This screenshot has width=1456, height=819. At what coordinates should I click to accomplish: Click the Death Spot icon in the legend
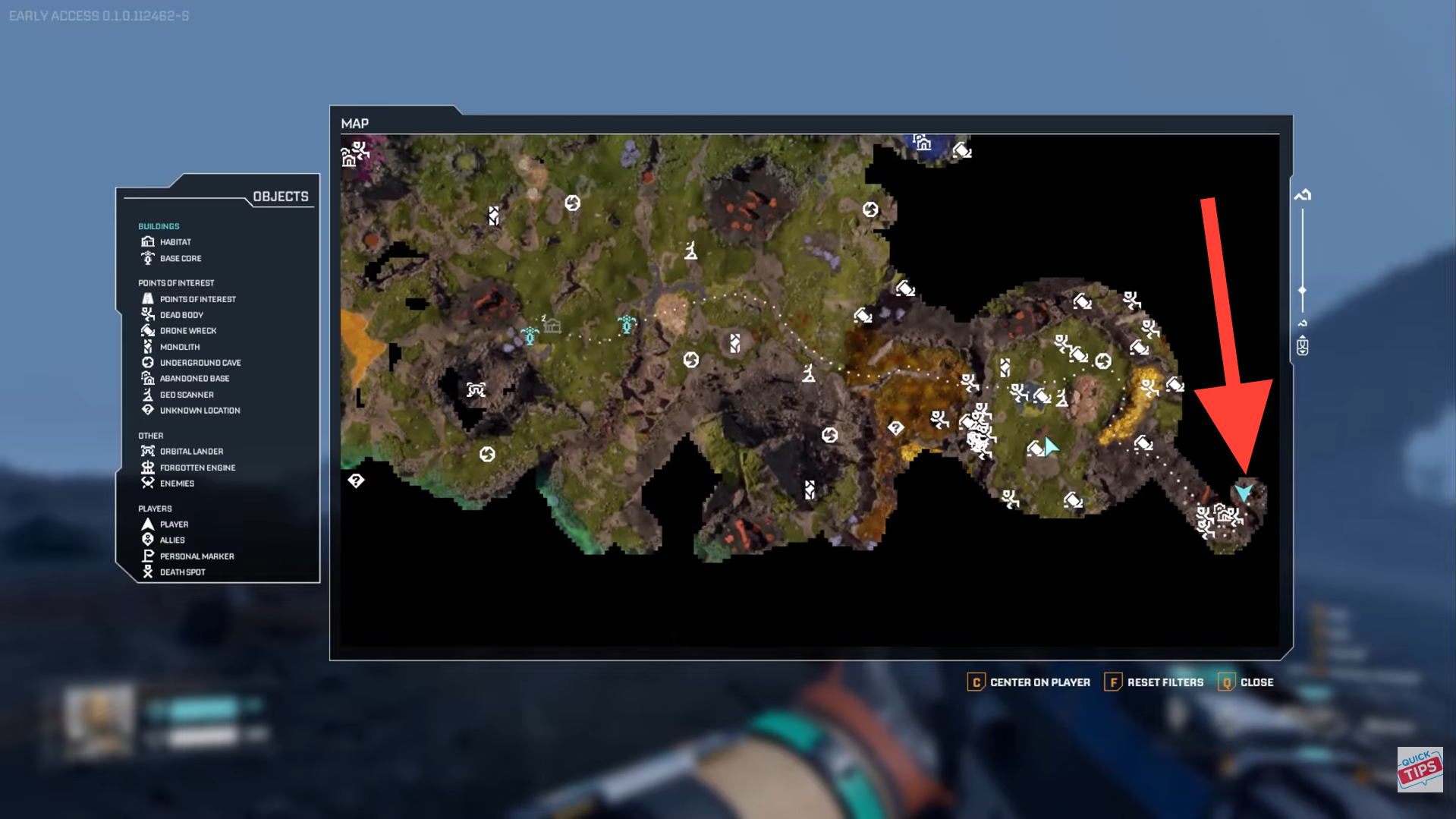148,572
